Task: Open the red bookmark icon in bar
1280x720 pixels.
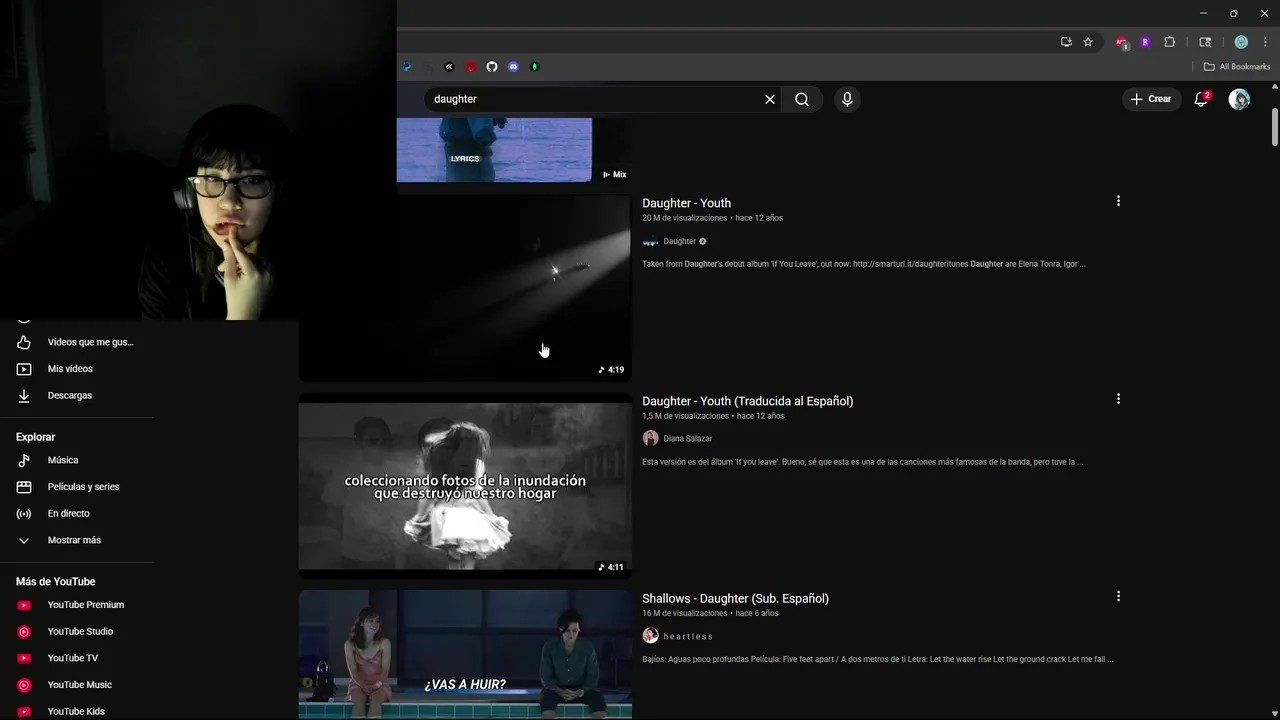Action: click(x=471, y=67)
